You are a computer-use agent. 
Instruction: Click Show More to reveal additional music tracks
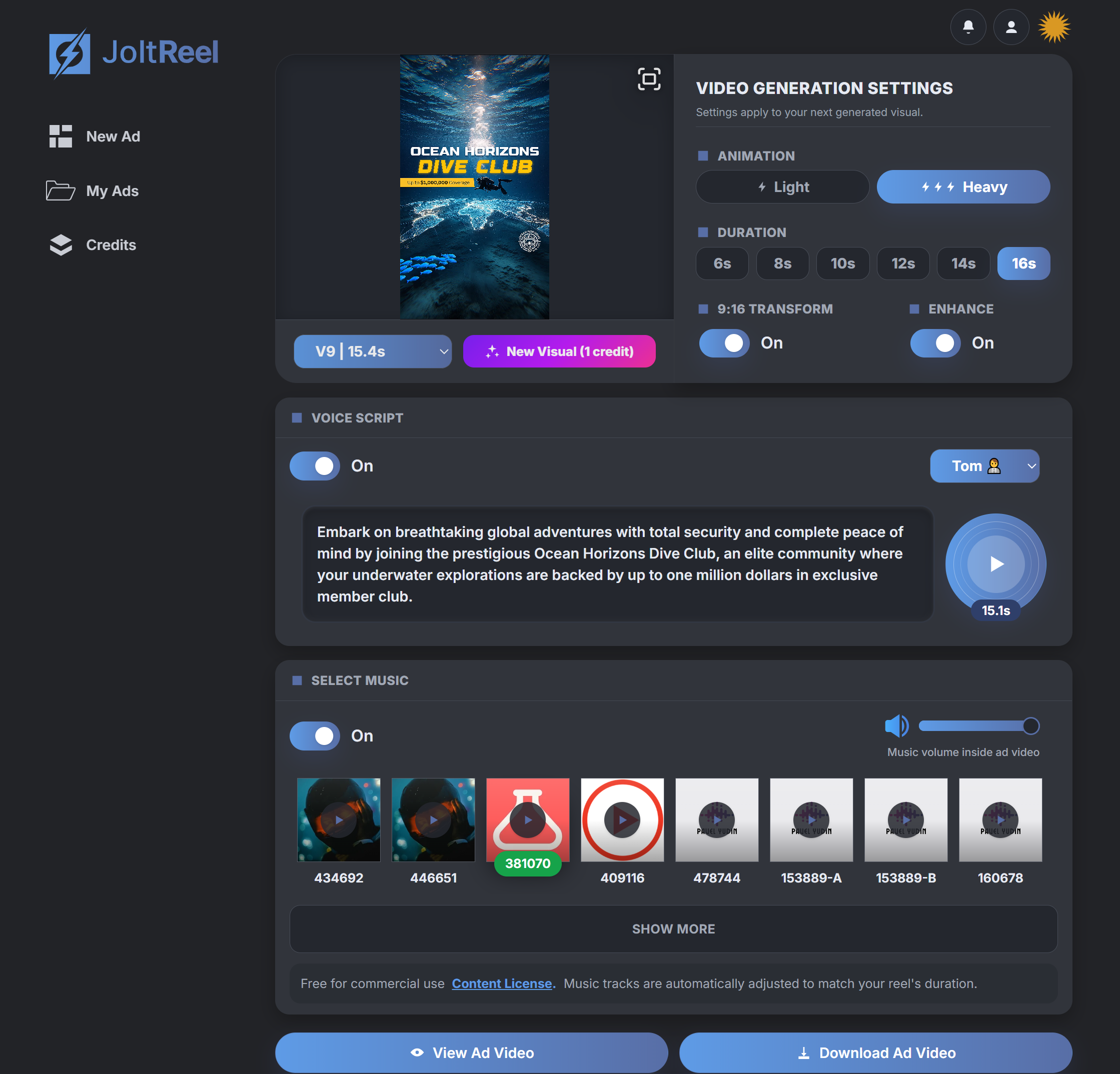(673, 929)
